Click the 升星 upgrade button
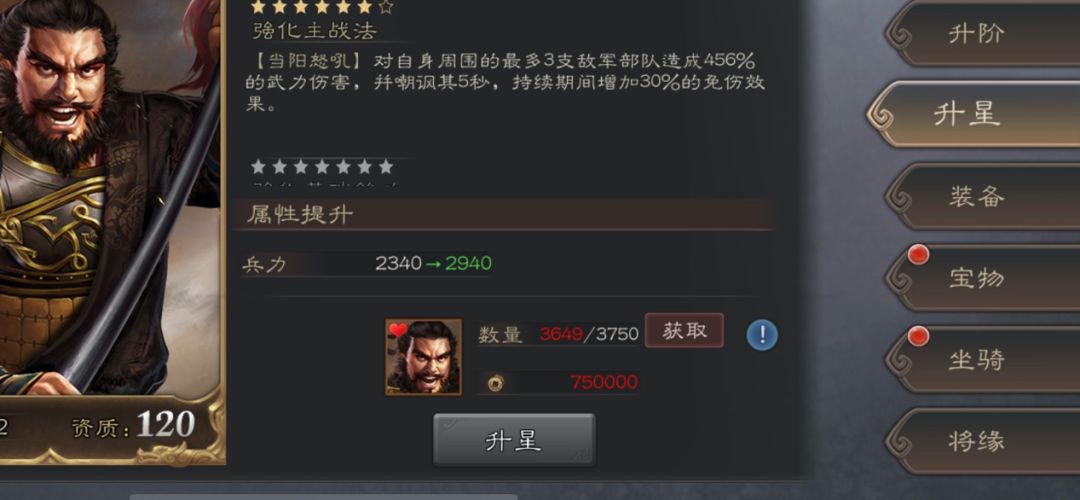Viewport: 1080px width, 500px height. [x=514, y=440]
